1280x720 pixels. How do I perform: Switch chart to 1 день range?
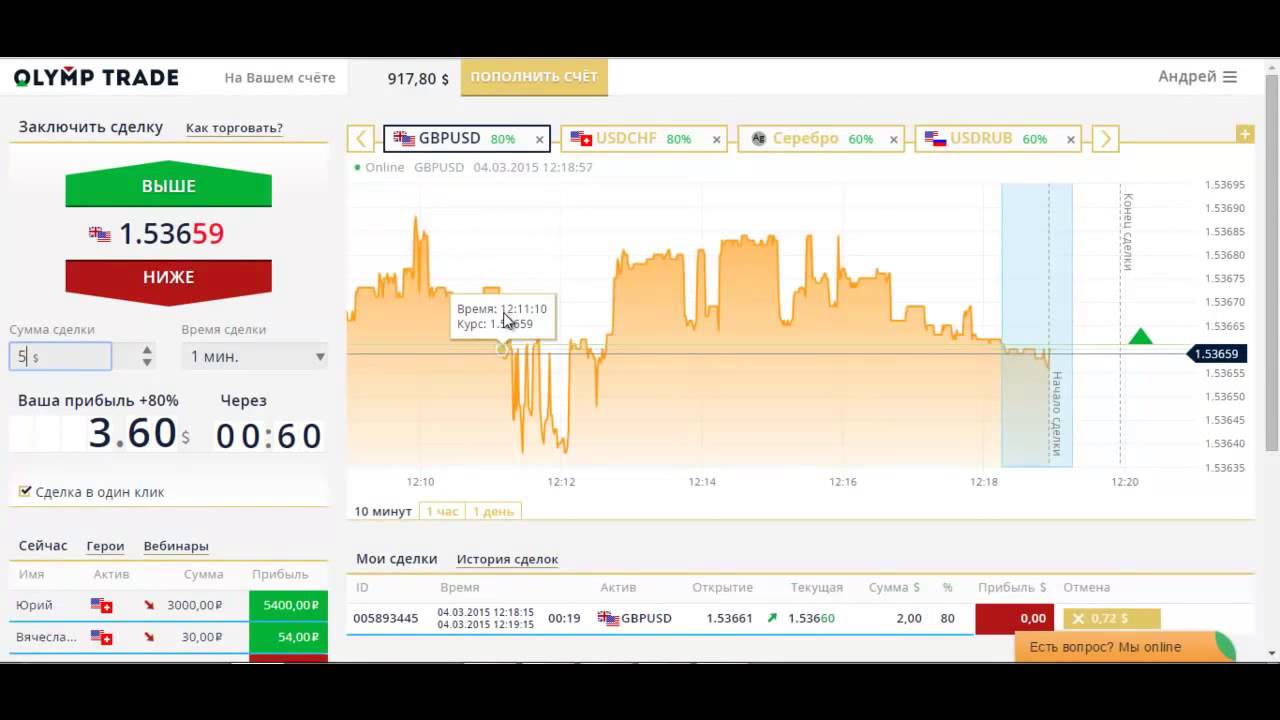pyautogui.click(x=493, y=511)
